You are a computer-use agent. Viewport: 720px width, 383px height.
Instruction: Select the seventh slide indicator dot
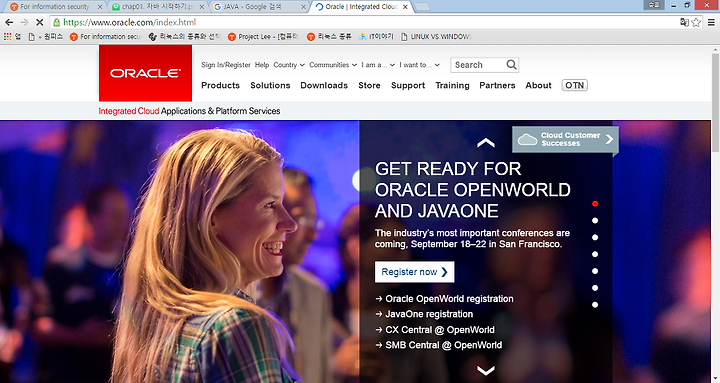click(x=595, y=304)
